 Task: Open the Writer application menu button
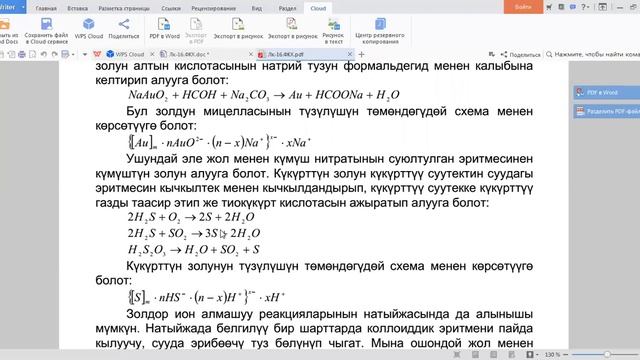(x=12, y=7)
